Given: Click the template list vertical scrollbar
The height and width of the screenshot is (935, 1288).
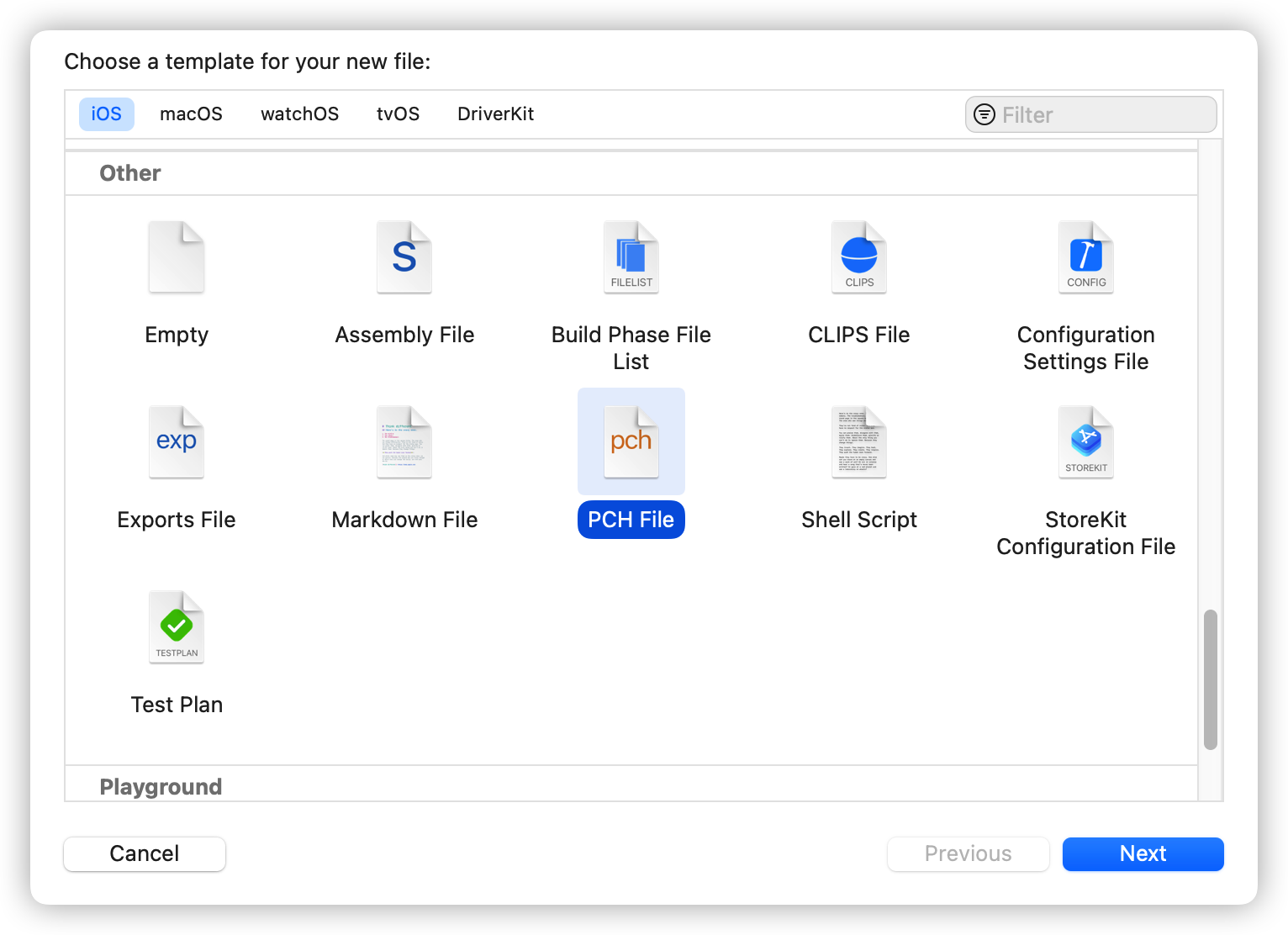Looking at the screenshot, I should click(x=1211, y=679).
